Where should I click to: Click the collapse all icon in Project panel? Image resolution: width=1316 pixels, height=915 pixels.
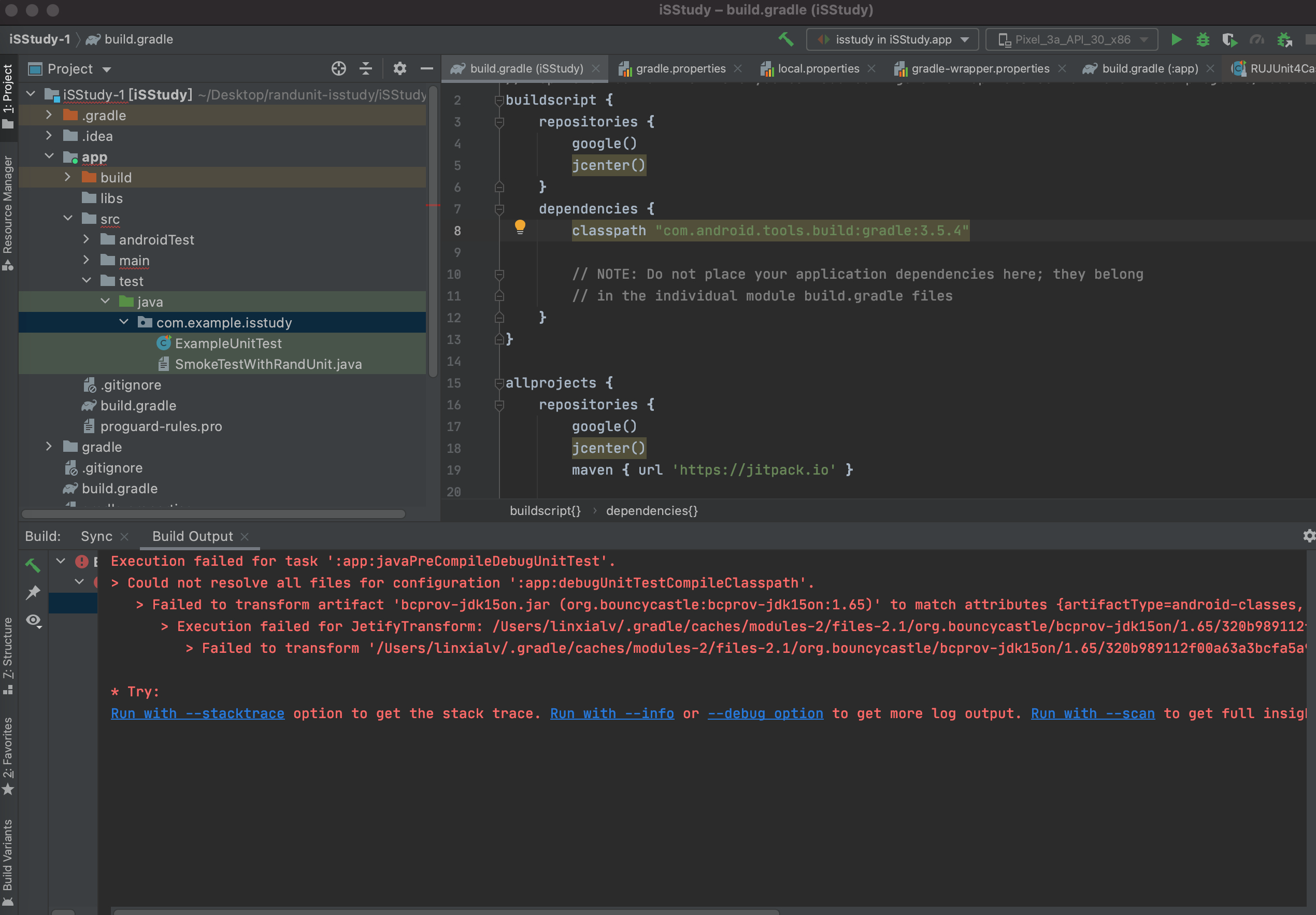tap(366, 69)
